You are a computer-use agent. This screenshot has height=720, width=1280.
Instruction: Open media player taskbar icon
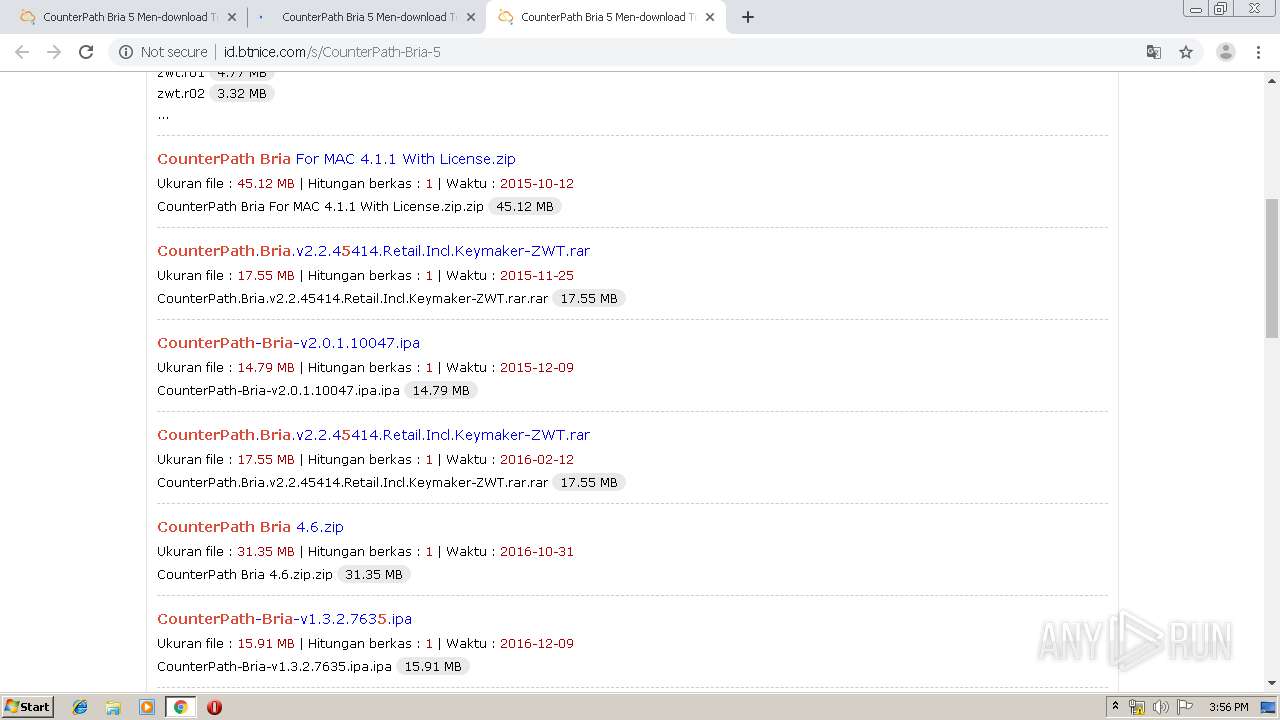click(147, 707)
